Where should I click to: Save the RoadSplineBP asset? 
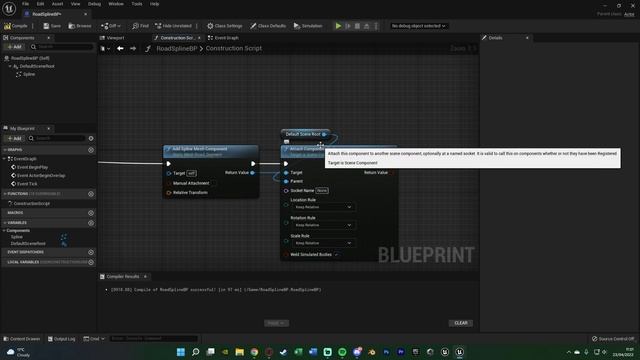pyautogui.click(x=52, y=26)
